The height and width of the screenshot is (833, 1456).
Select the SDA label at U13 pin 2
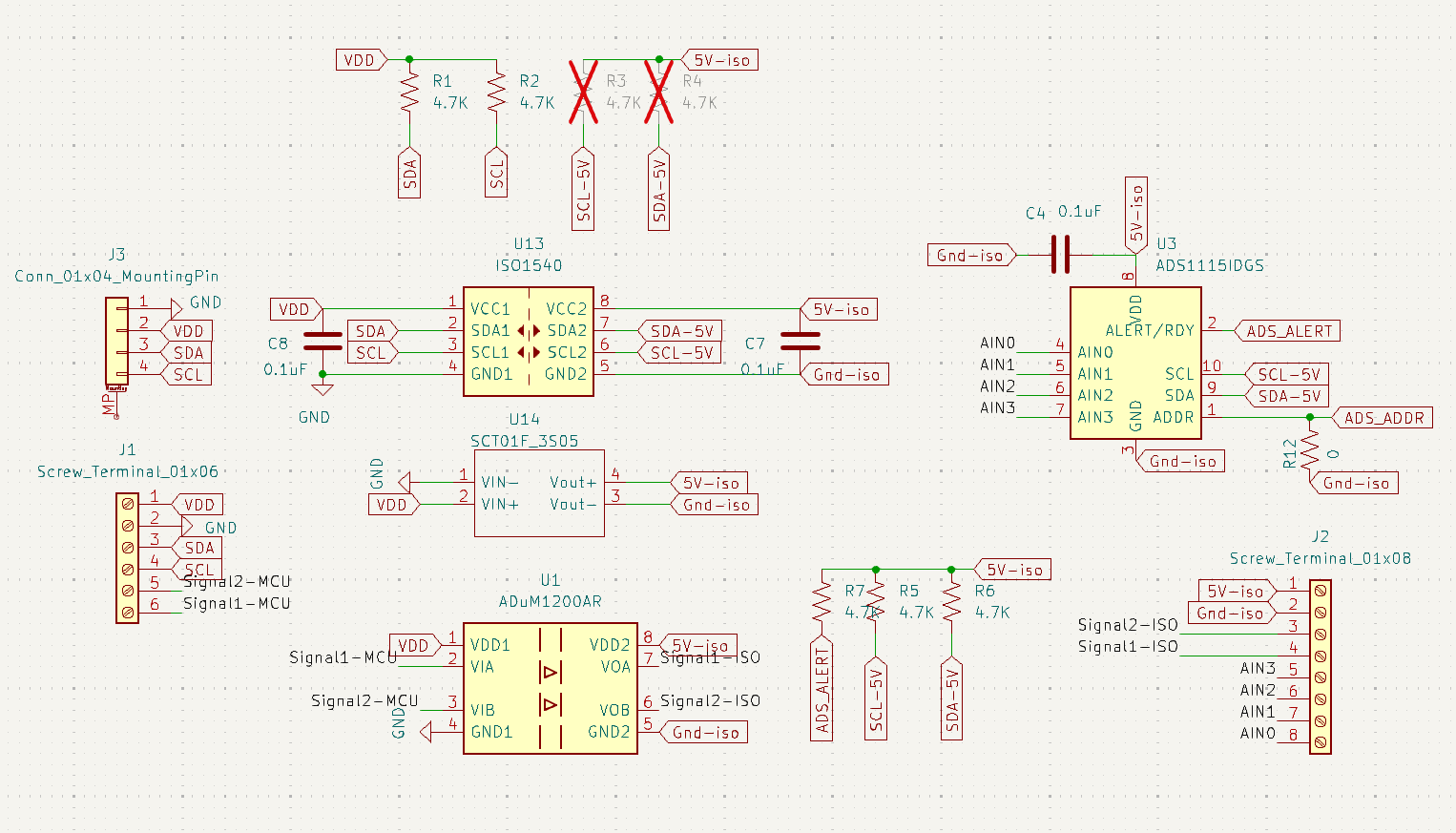pyautogui.click(x=371, y=331)
